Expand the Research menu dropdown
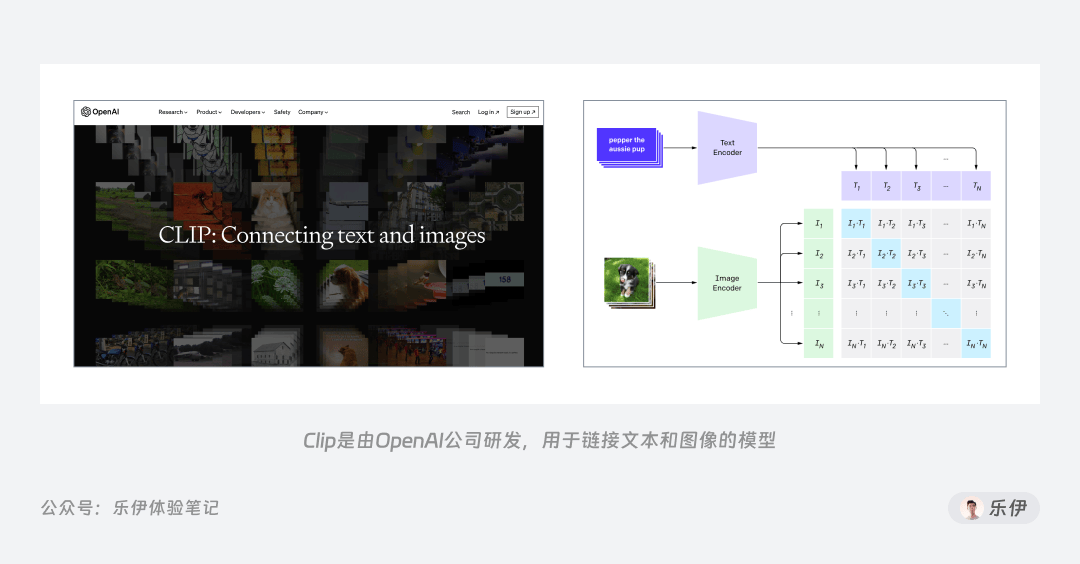 click(173, 112)
